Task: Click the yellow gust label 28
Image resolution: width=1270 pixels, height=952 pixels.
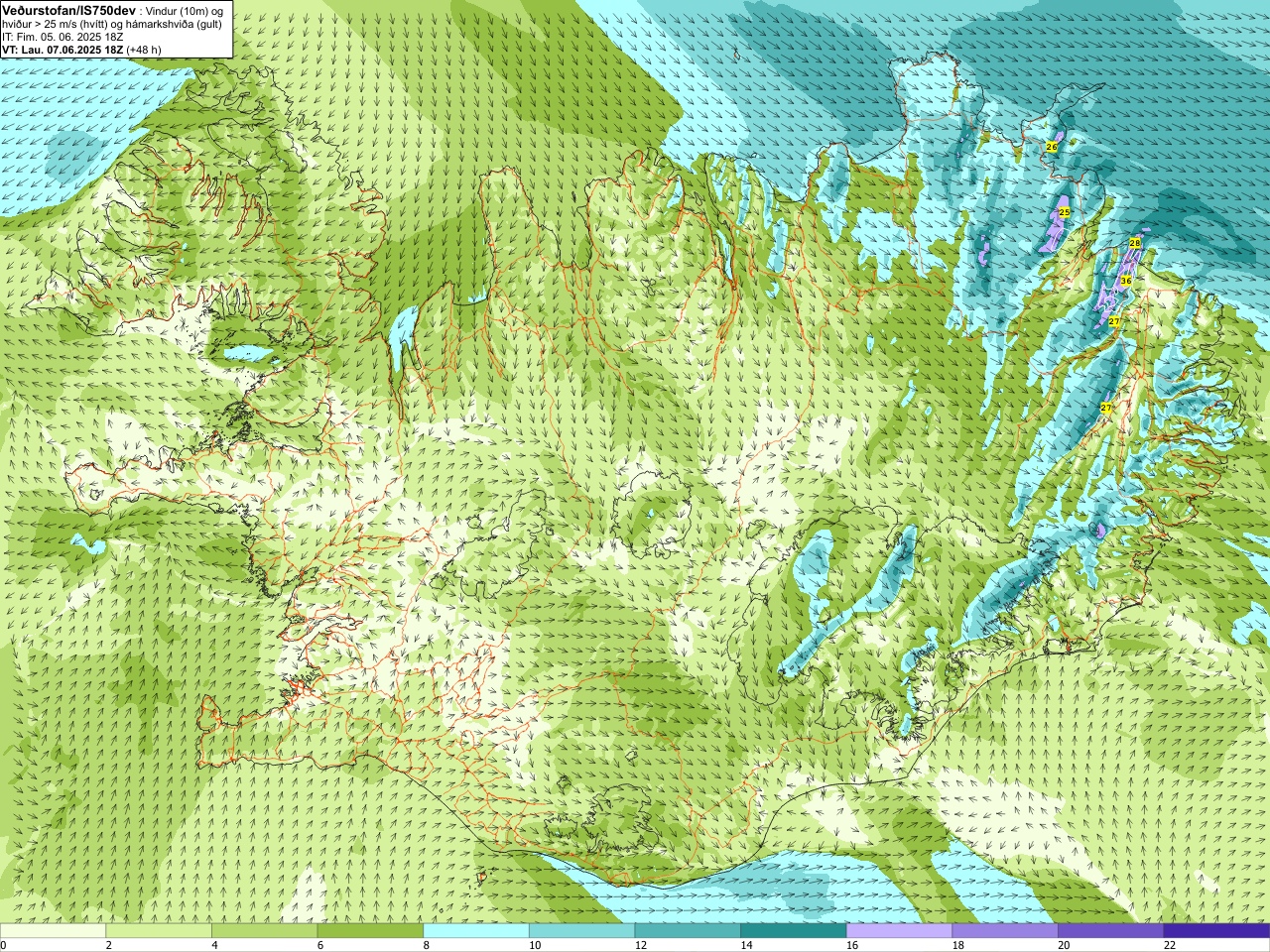Action: (x=1135, y=243)
